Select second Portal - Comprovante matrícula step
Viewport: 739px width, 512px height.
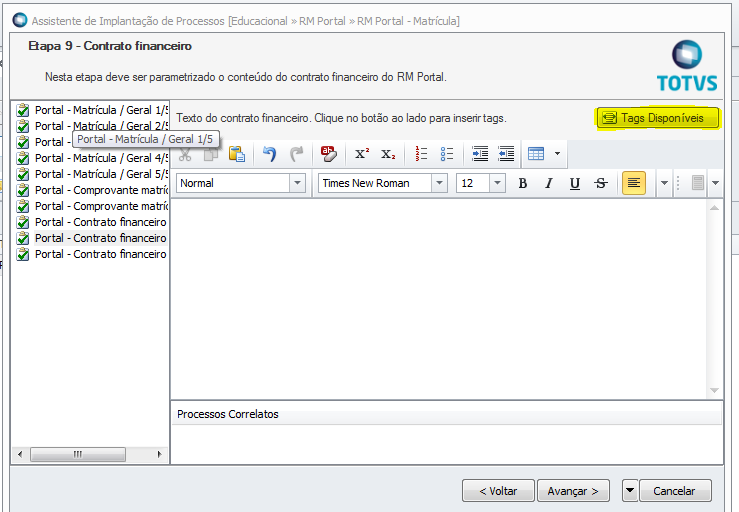[101, 206]
